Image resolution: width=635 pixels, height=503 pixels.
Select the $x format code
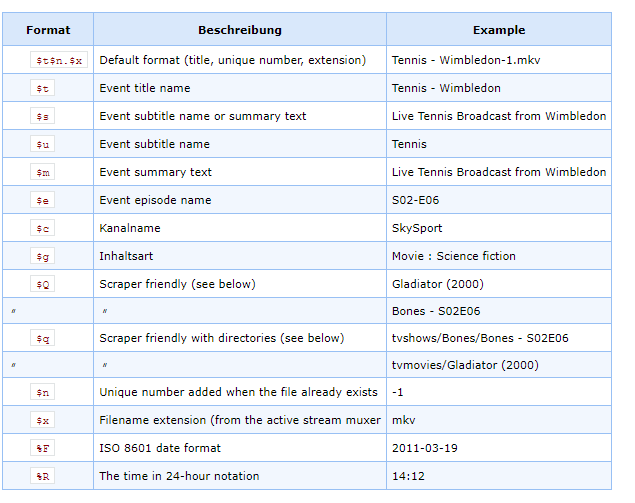click(43, 420)
